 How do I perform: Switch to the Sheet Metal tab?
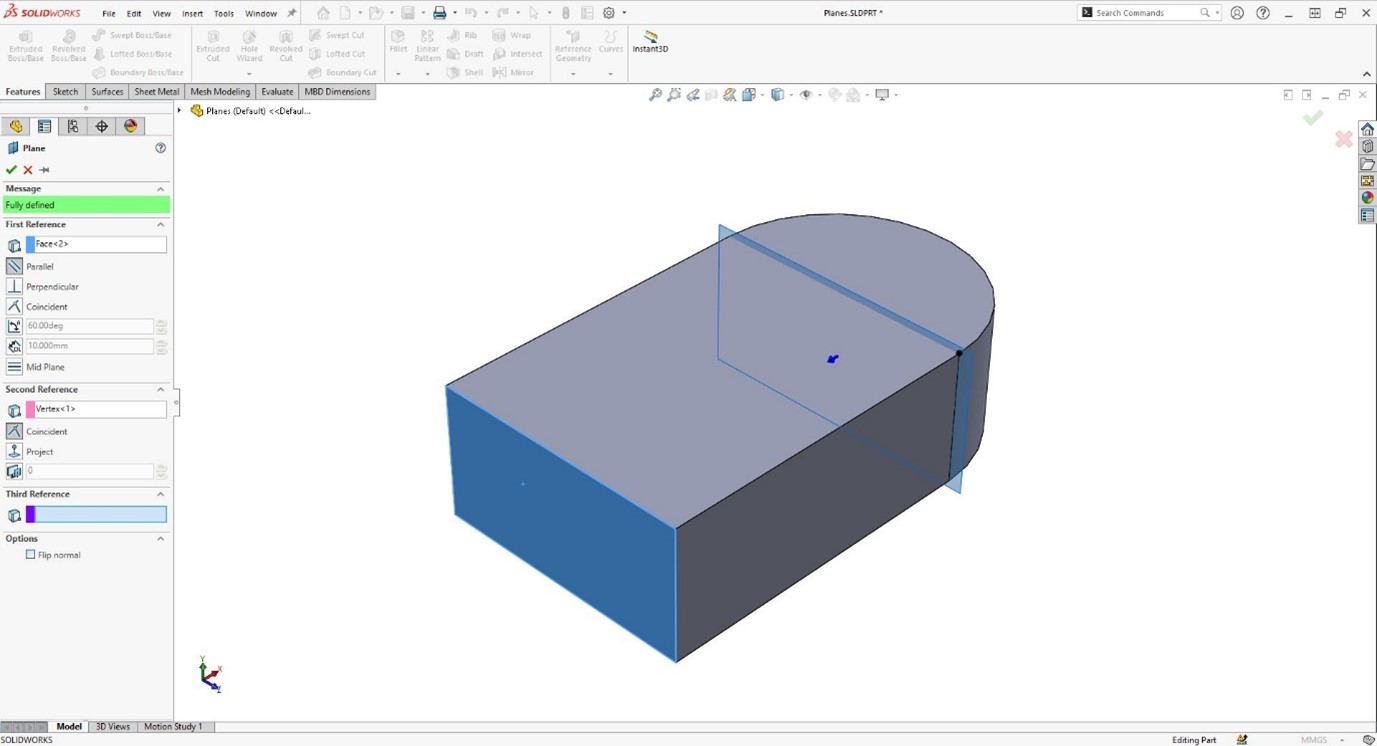[x=156, y=91]
